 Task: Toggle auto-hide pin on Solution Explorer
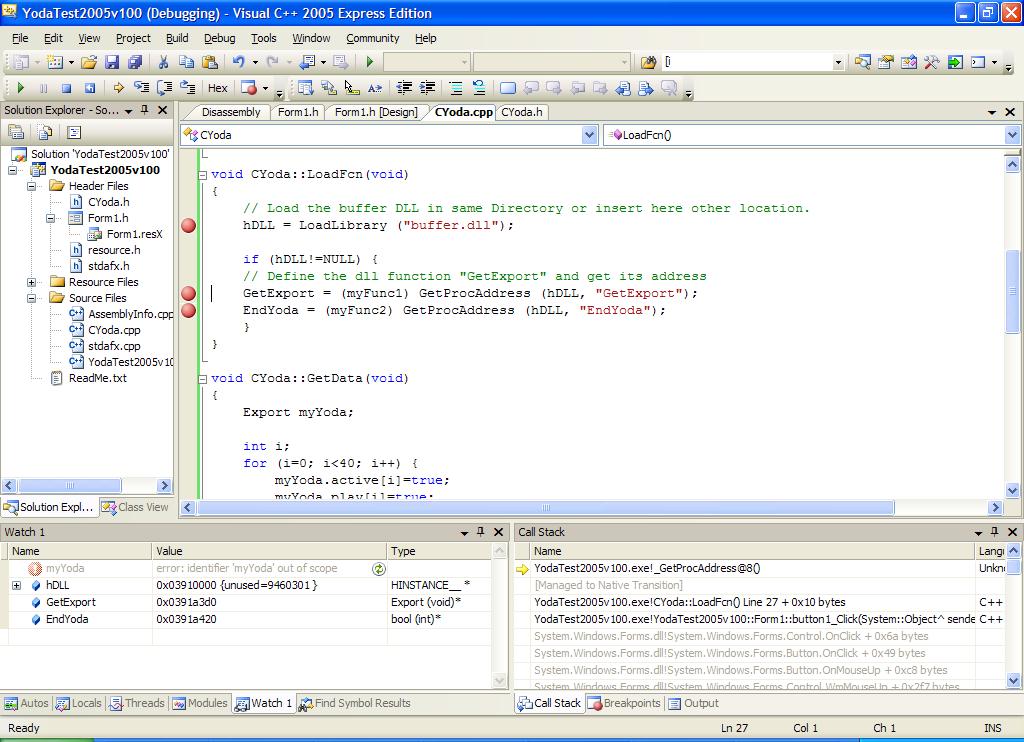point(145,110)
